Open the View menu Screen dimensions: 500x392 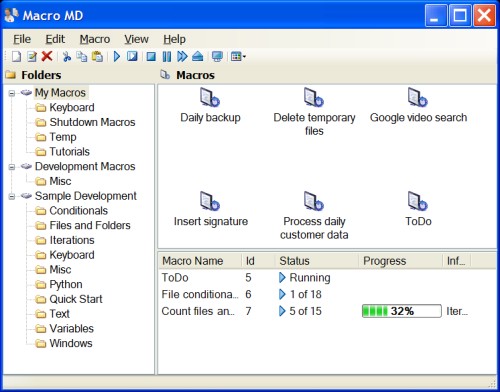click(136, 39)
